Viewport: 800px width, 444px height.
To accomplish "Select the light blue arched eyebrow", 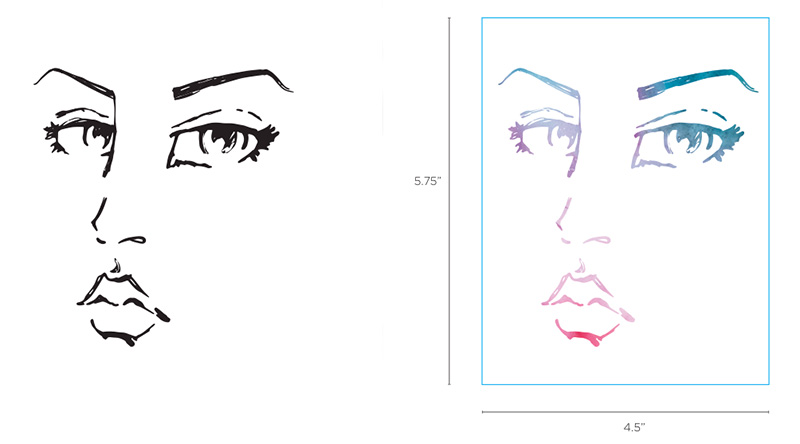I will coord(540,82).
